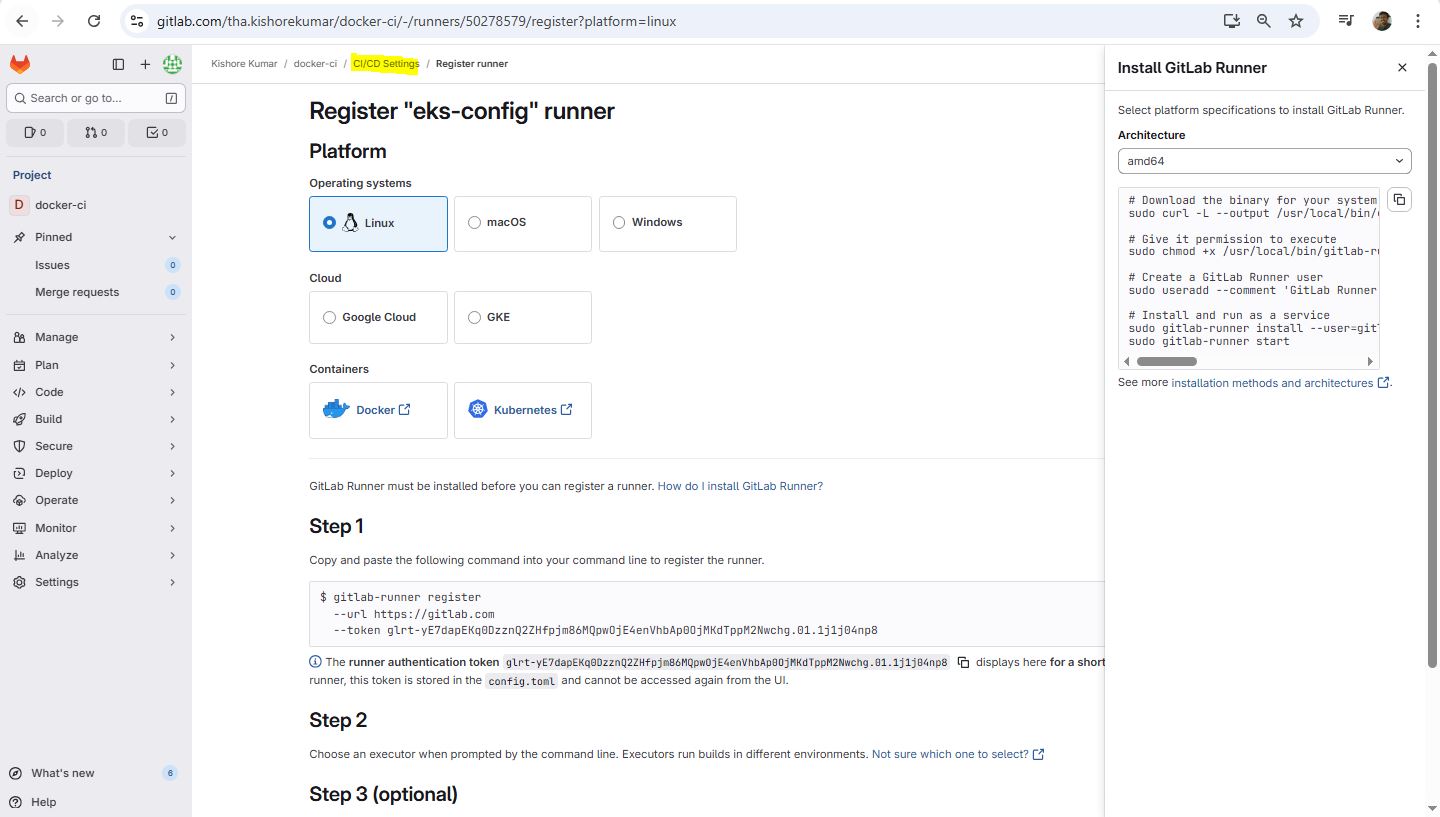Open the Kubernetes container link

(523, 410)
